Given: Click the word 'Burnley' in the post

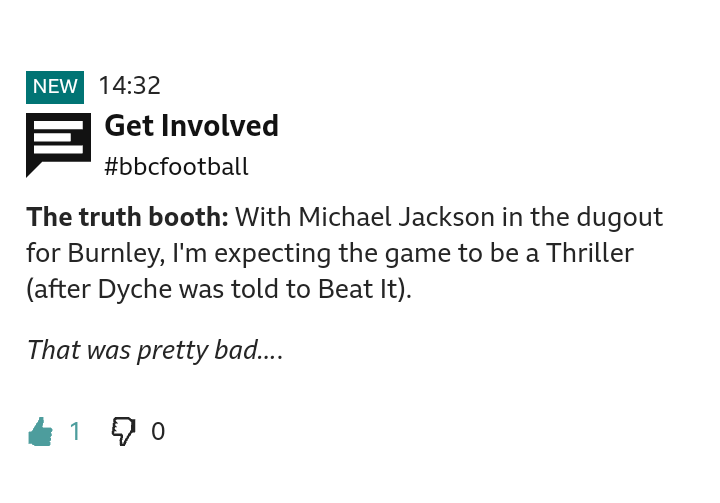Looking at the screenshot, I should point(116,253).
